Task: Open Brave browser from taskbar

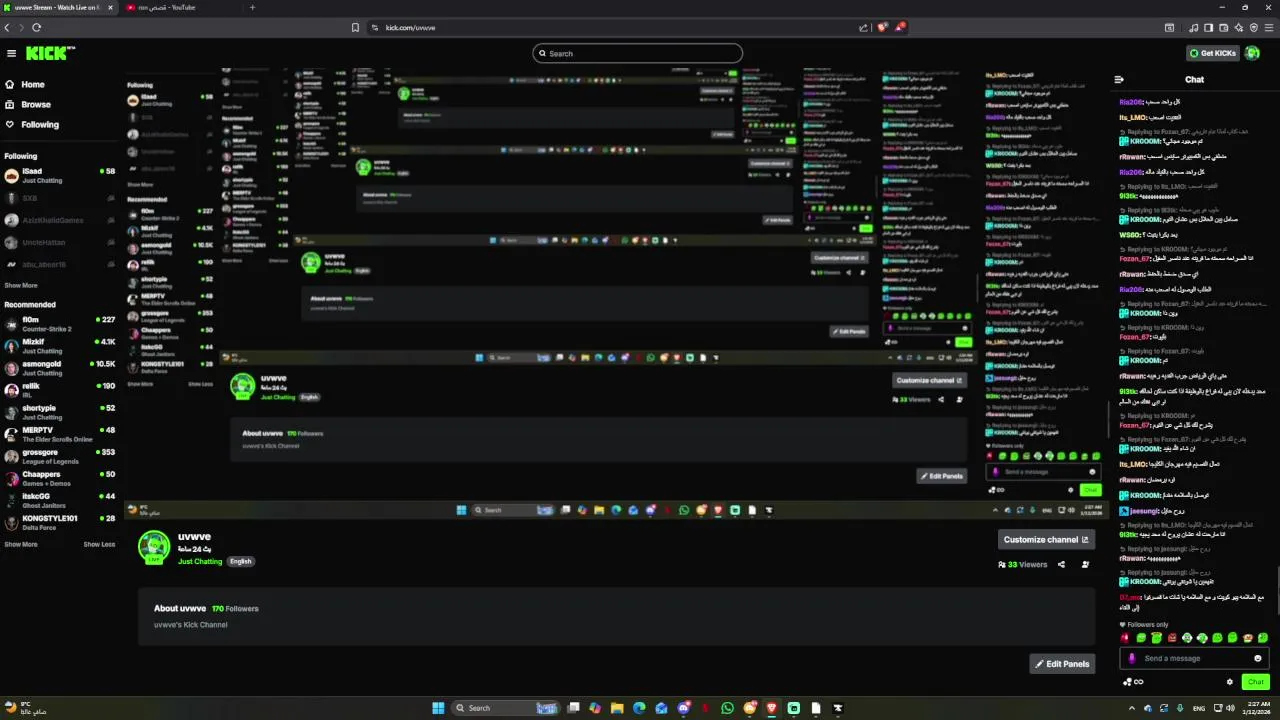Action: (x=771, y=708)
